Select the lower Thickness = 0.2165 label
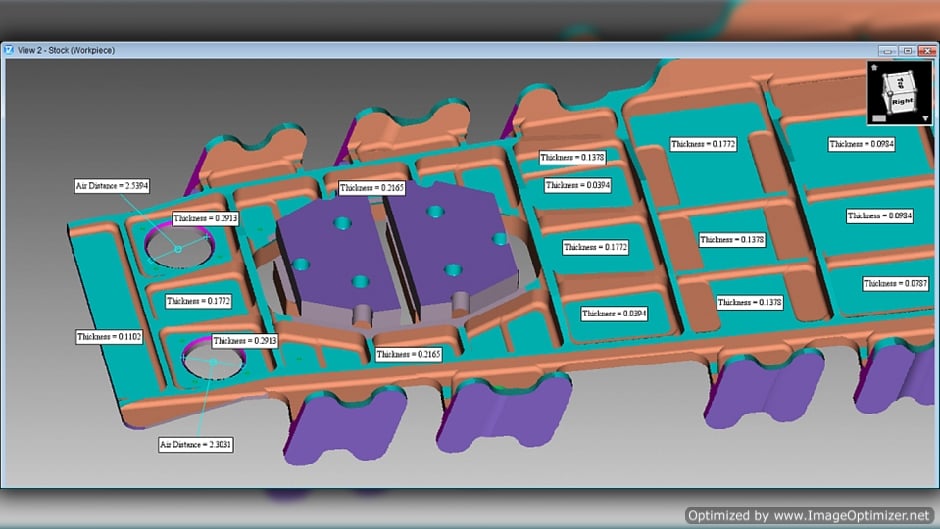 pyautogui.click(x=408, y=354)
